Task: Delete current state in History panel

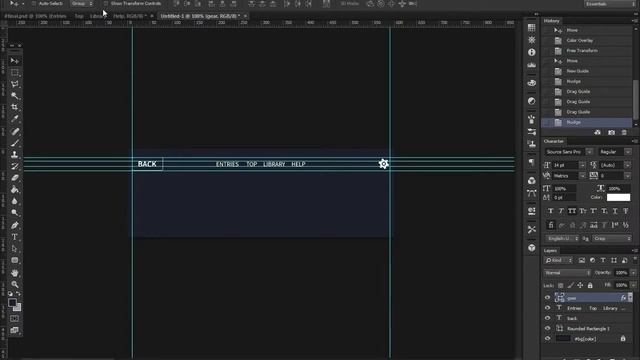Action: tap(624, 133)
